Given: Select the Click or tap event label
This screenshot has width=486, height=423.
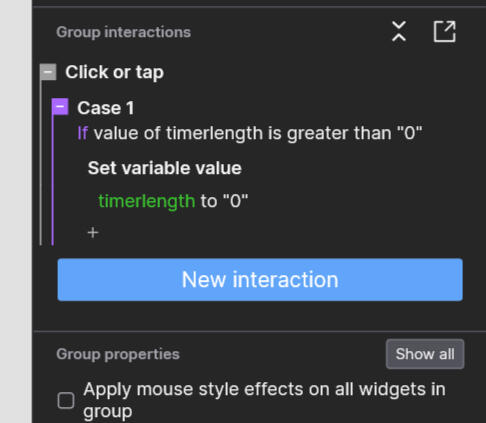Looking at the screenshot, I should (114, 72).
